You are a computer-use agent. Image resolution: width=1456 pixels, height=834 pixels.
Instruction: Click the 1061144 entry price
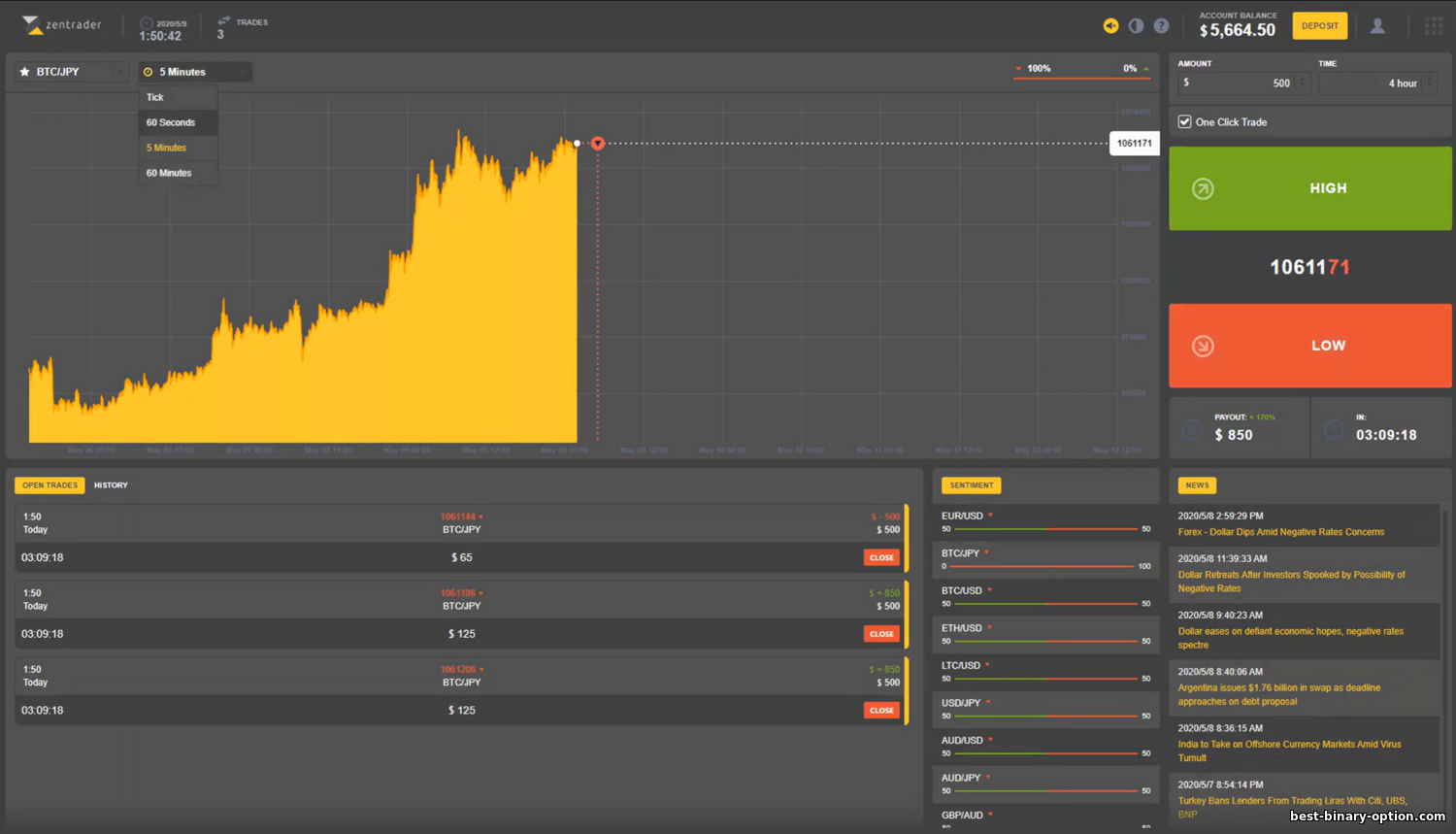coord(458,517)
